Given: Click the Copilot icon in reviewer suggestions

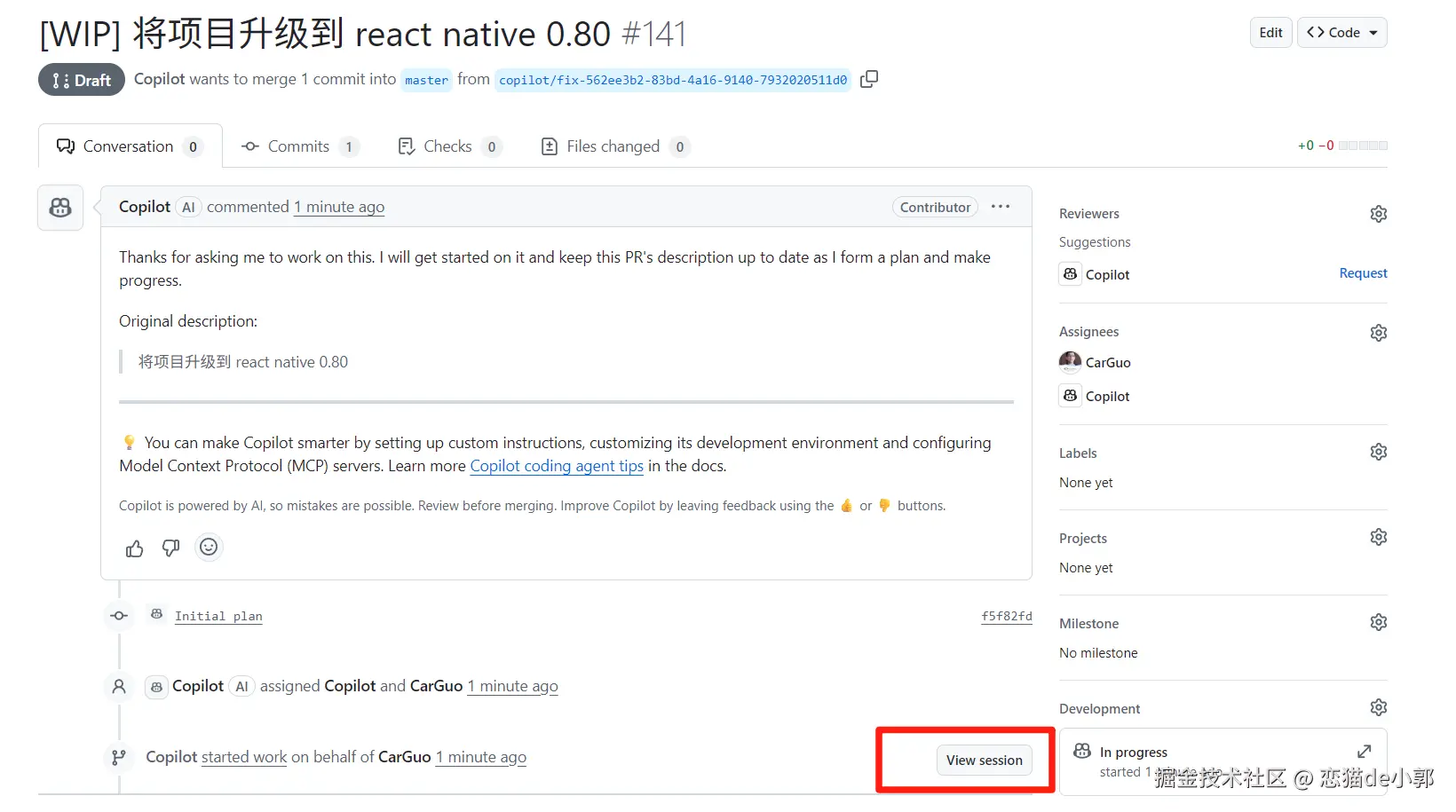Looking at the screenshot, I should (x=1070, y=274).
